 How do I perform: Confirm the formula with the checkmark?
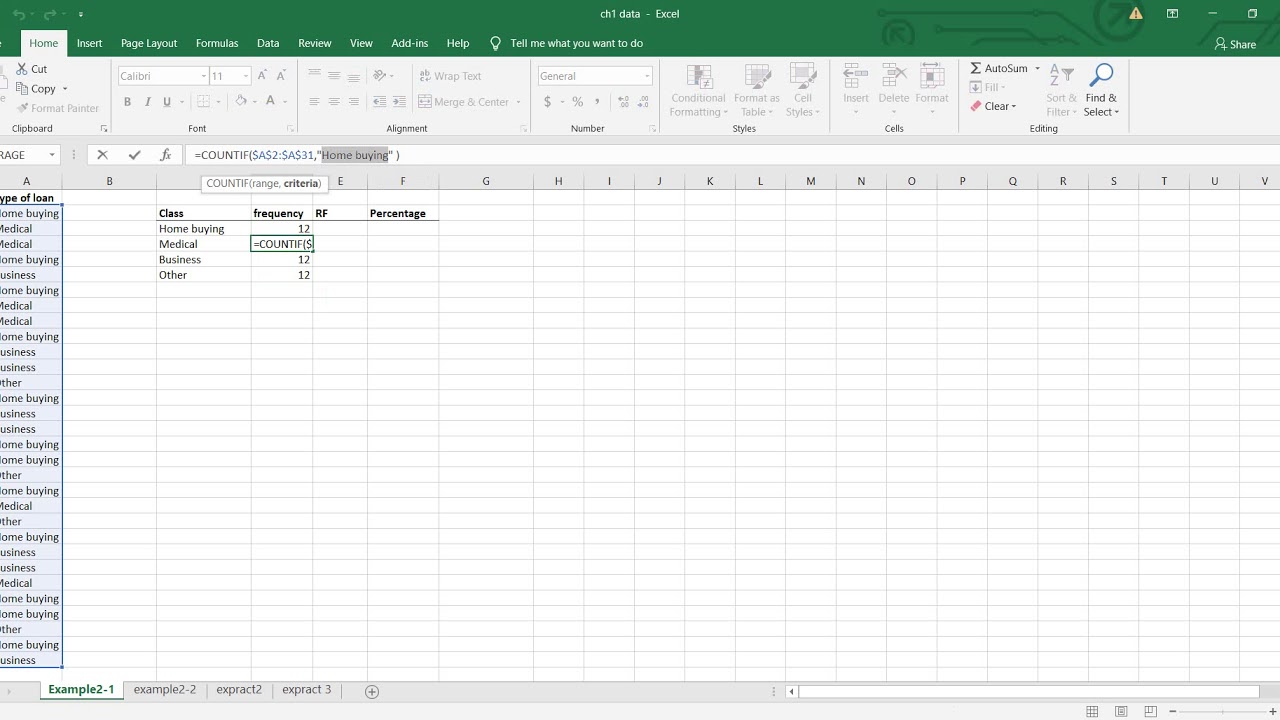click(134, 155)
